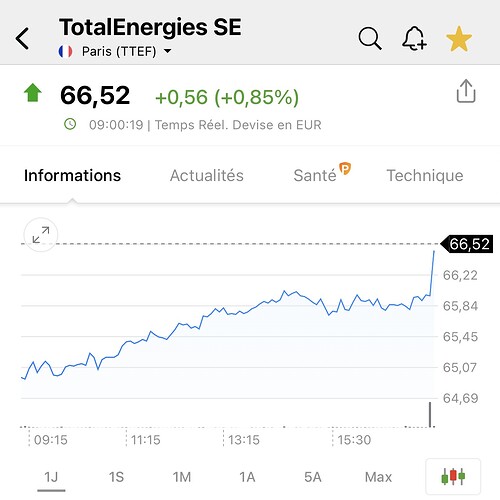500x500 pixels.
Task: Click the clock icon by the timestamp
Action: (70, 124)
